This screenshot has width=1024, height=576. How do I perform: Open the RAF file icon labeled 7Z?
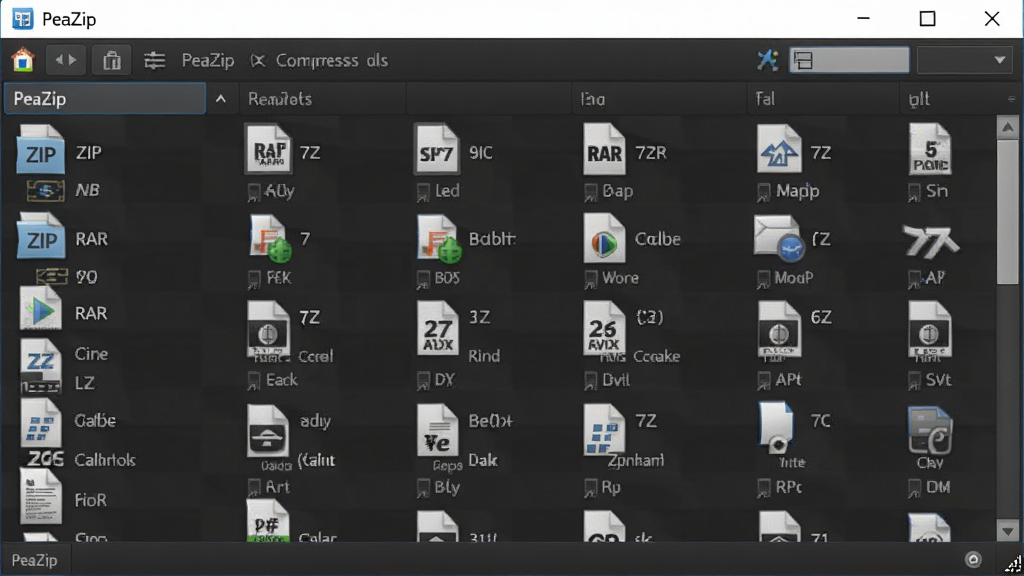point(268,150)
